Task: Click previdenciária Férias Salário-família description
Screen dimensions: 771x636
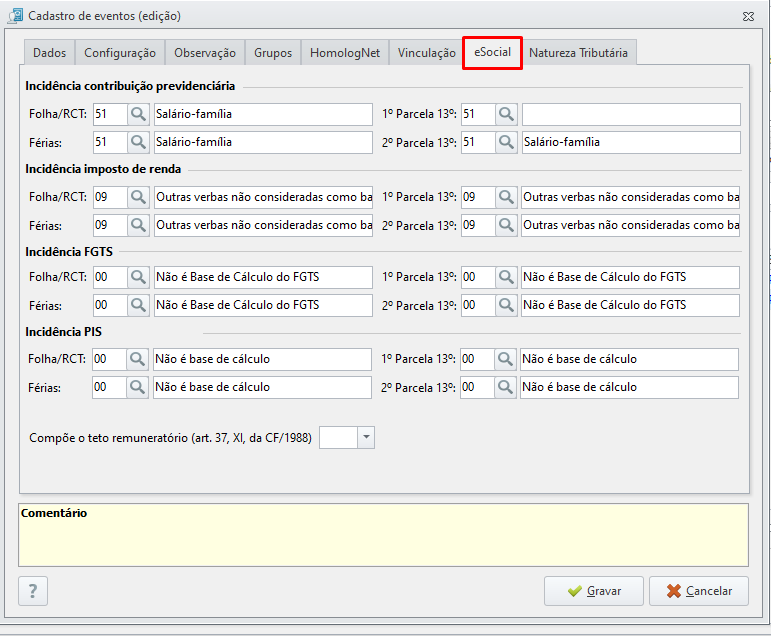Action: coord(264,142)
